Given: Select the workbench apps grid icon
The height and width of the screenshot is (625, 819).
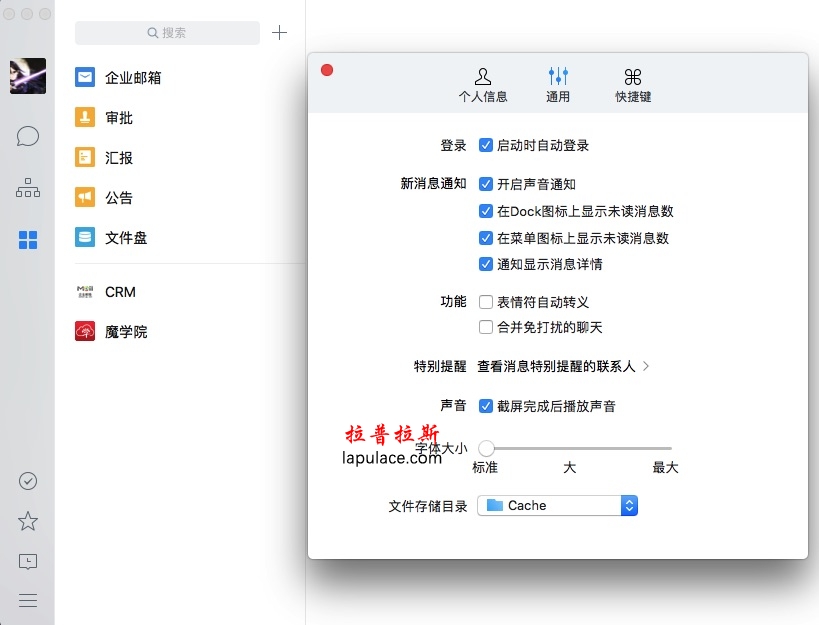Looking at the screenshot, I should pos(28,240).
